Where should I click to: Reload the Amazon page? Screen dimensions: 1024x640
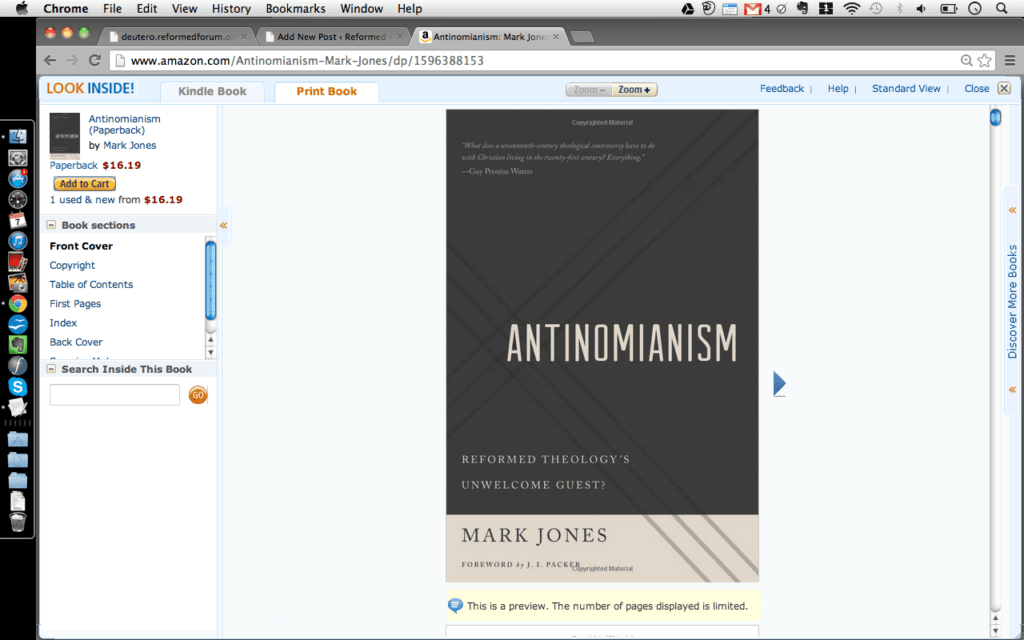tap(95, 61)
